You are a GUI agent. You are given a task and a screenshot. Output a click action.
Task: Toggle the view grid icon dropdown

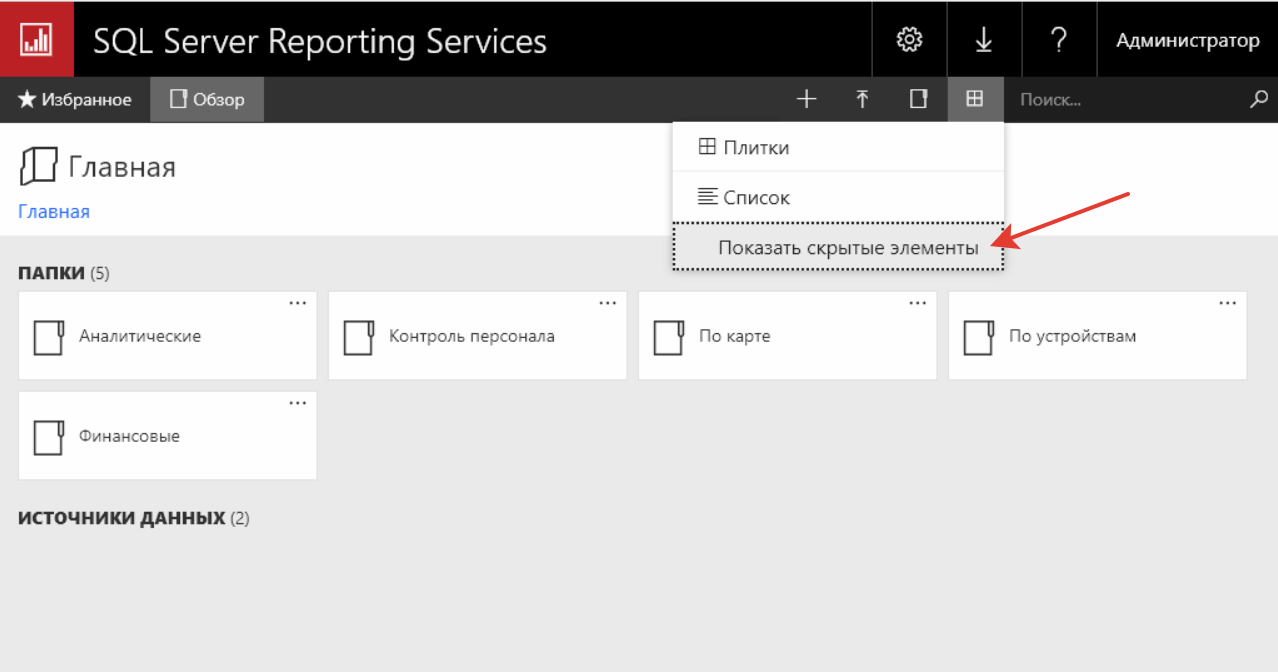(974, 99)
